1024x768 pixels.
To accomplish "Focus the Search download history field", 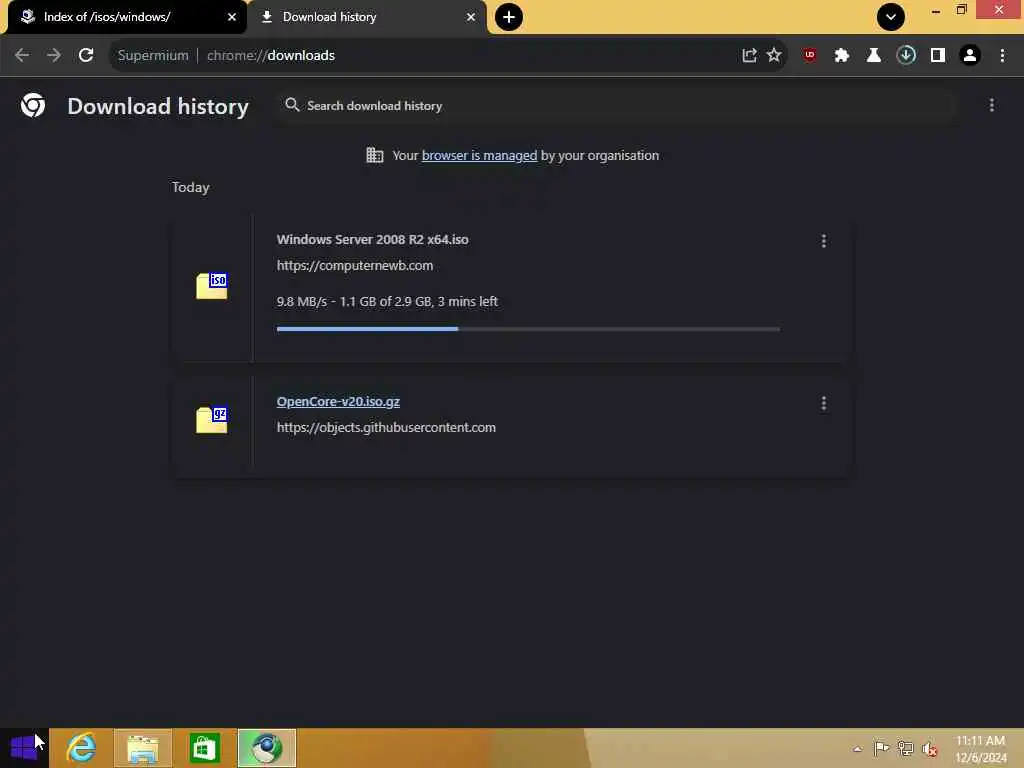I will point(617,106).
